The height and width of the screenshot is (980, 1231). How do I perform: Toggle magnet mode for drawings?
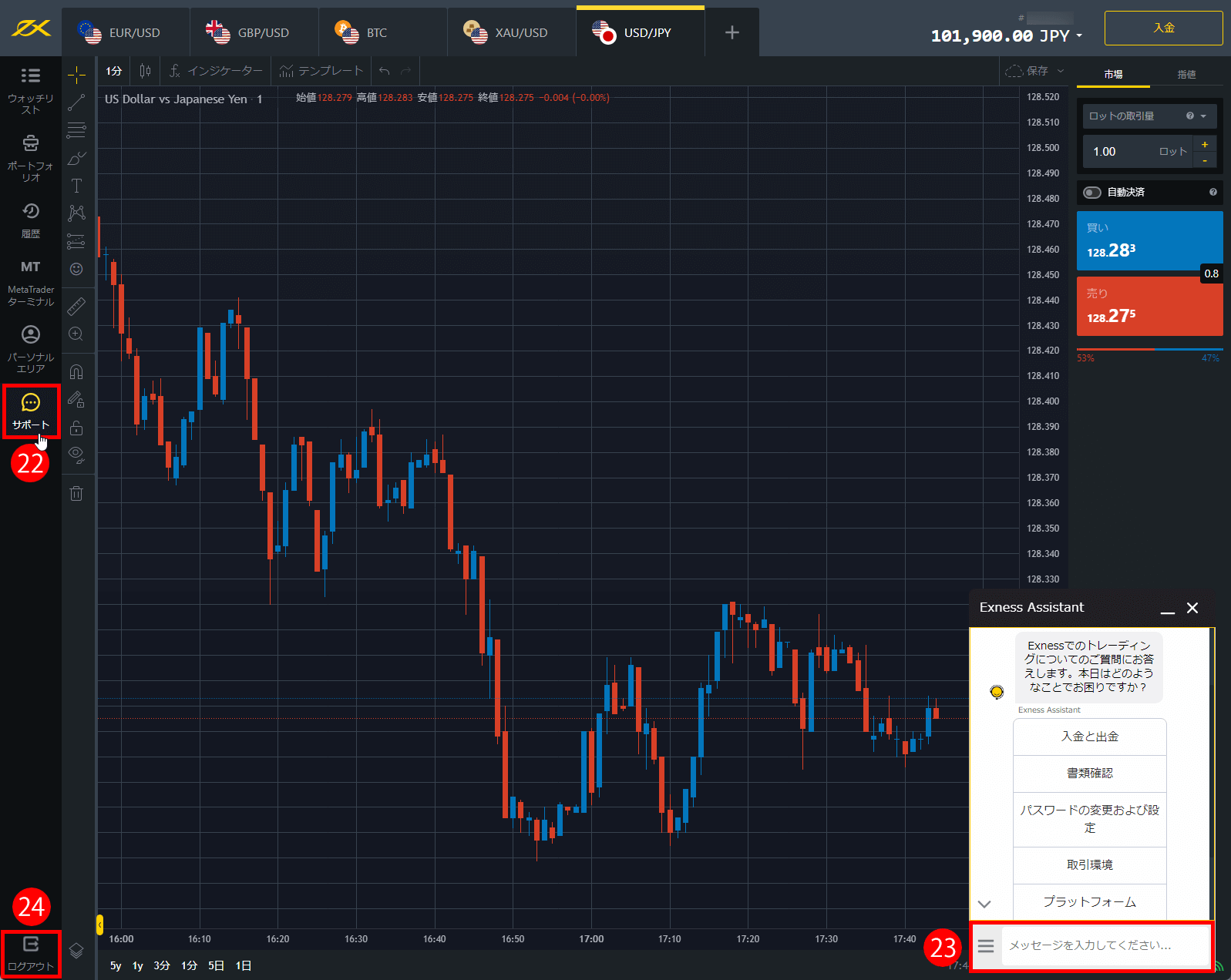pos(76,372)
